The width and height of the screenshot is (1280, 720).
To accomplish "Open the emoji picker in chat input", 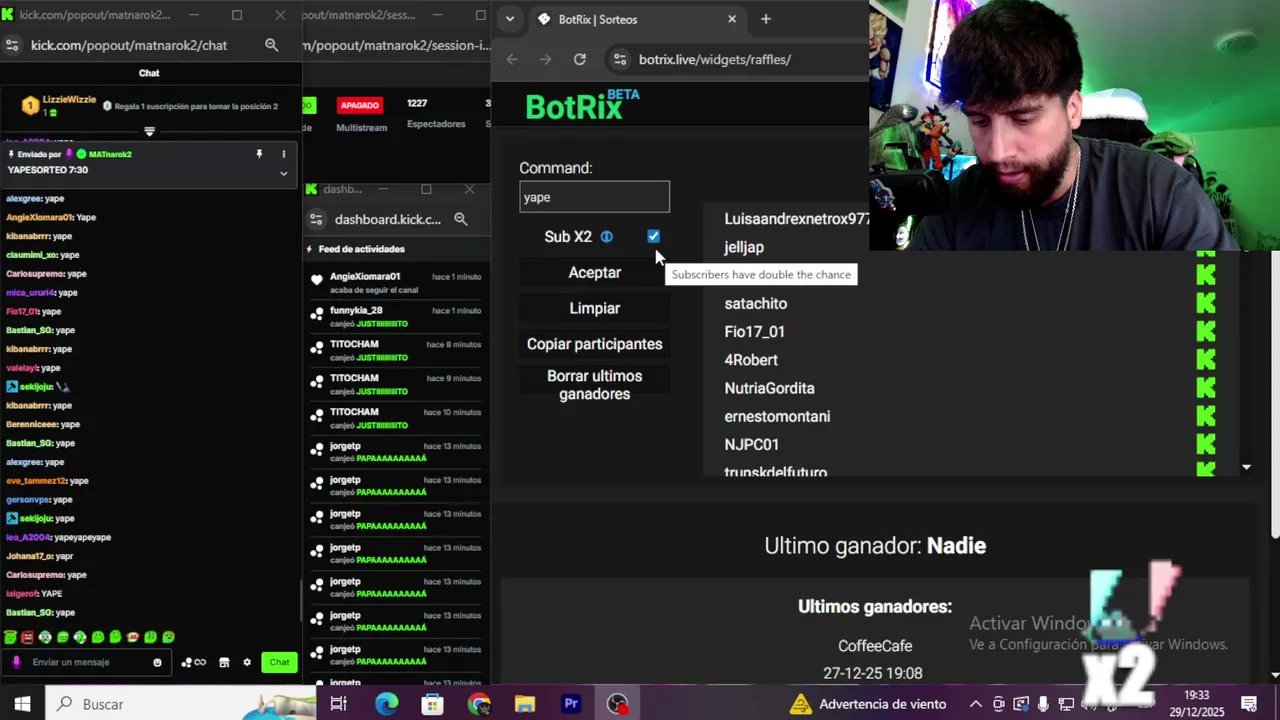I will tap(157, 662).
